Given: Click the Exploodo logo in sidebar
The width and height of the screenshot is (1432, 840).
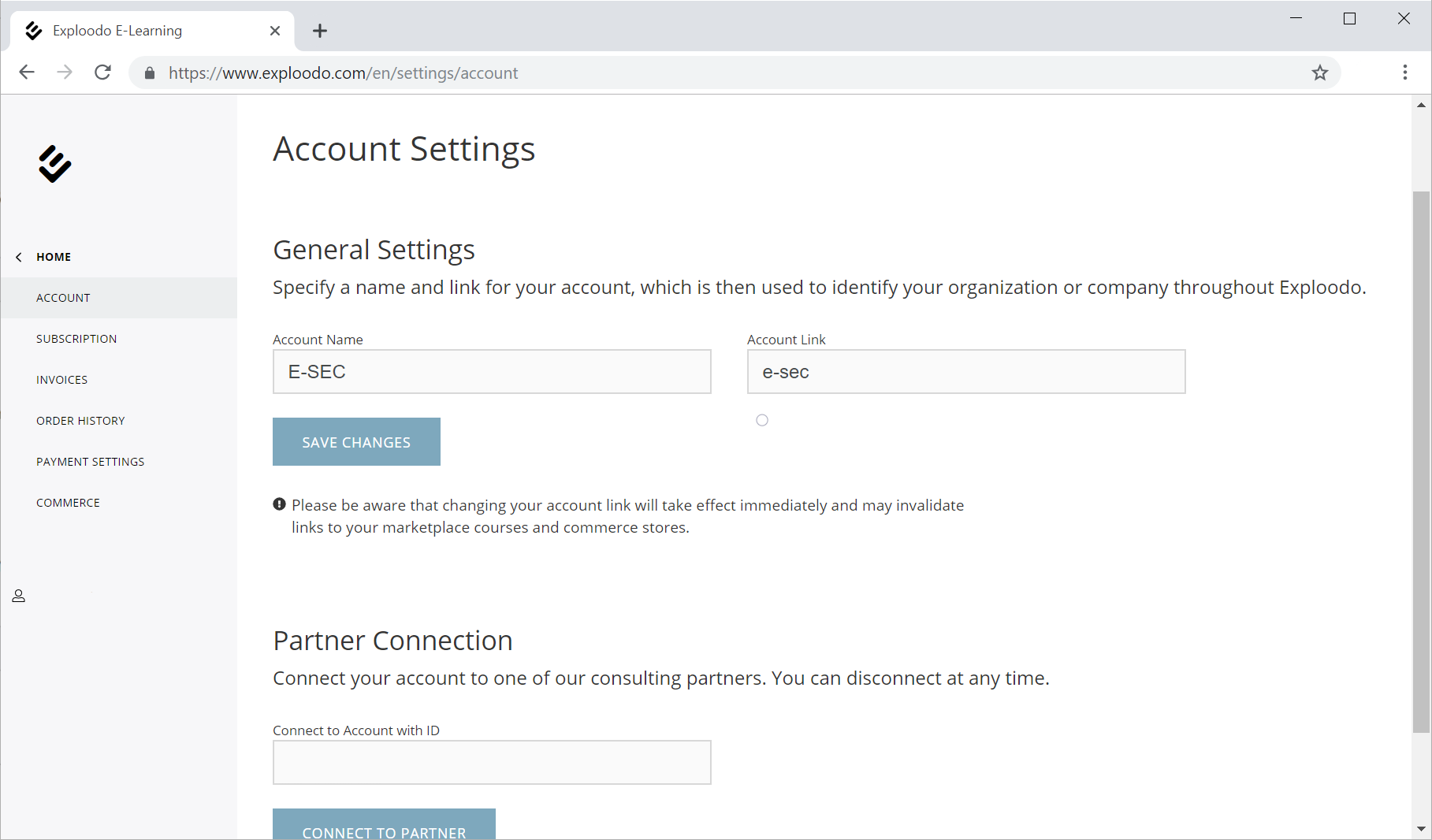Looking at the screenshot, I should click(x=54, y=164).
